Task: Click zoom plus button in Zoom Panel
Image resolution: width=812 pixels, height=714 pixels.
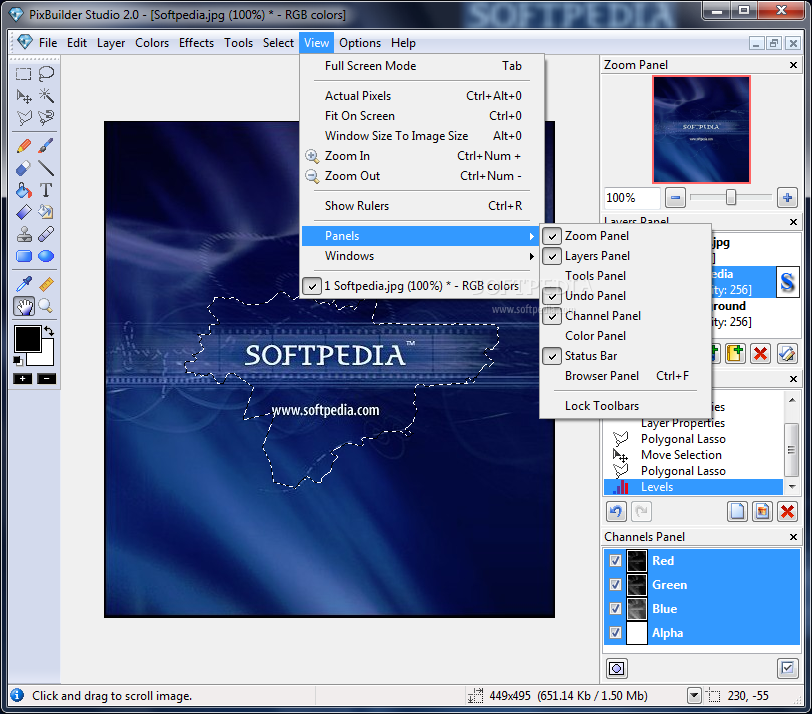Action: click(787, 198)
